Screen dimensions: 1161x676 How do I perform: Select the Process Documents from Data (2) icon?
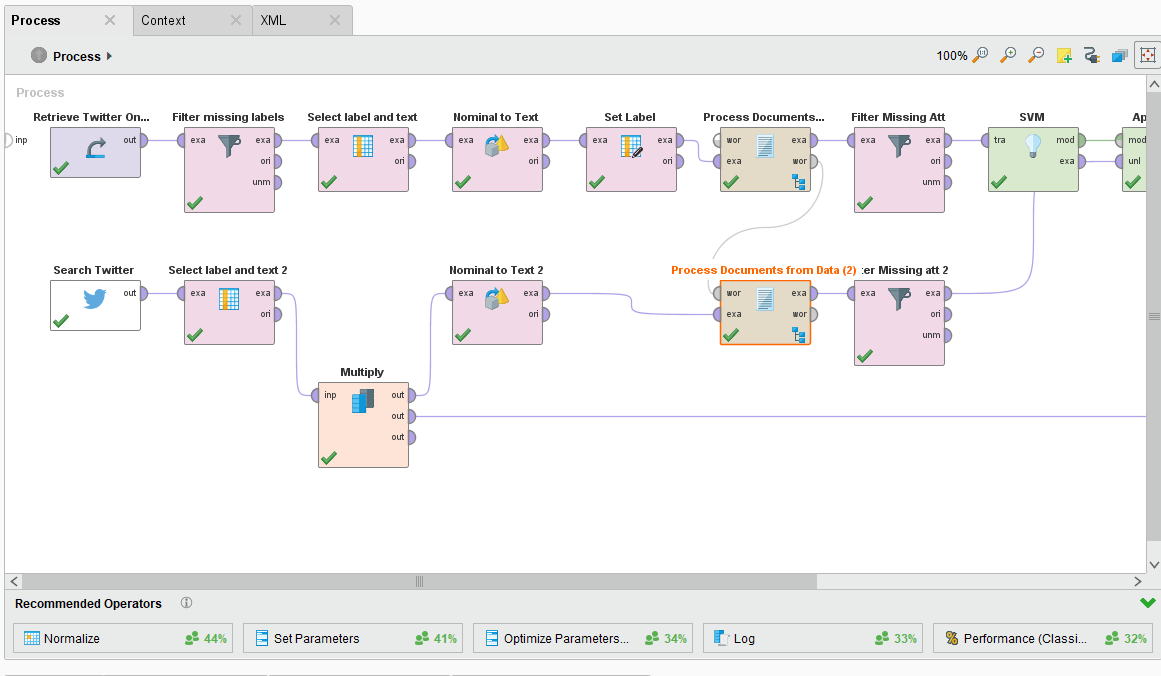(x=765, y=299)
